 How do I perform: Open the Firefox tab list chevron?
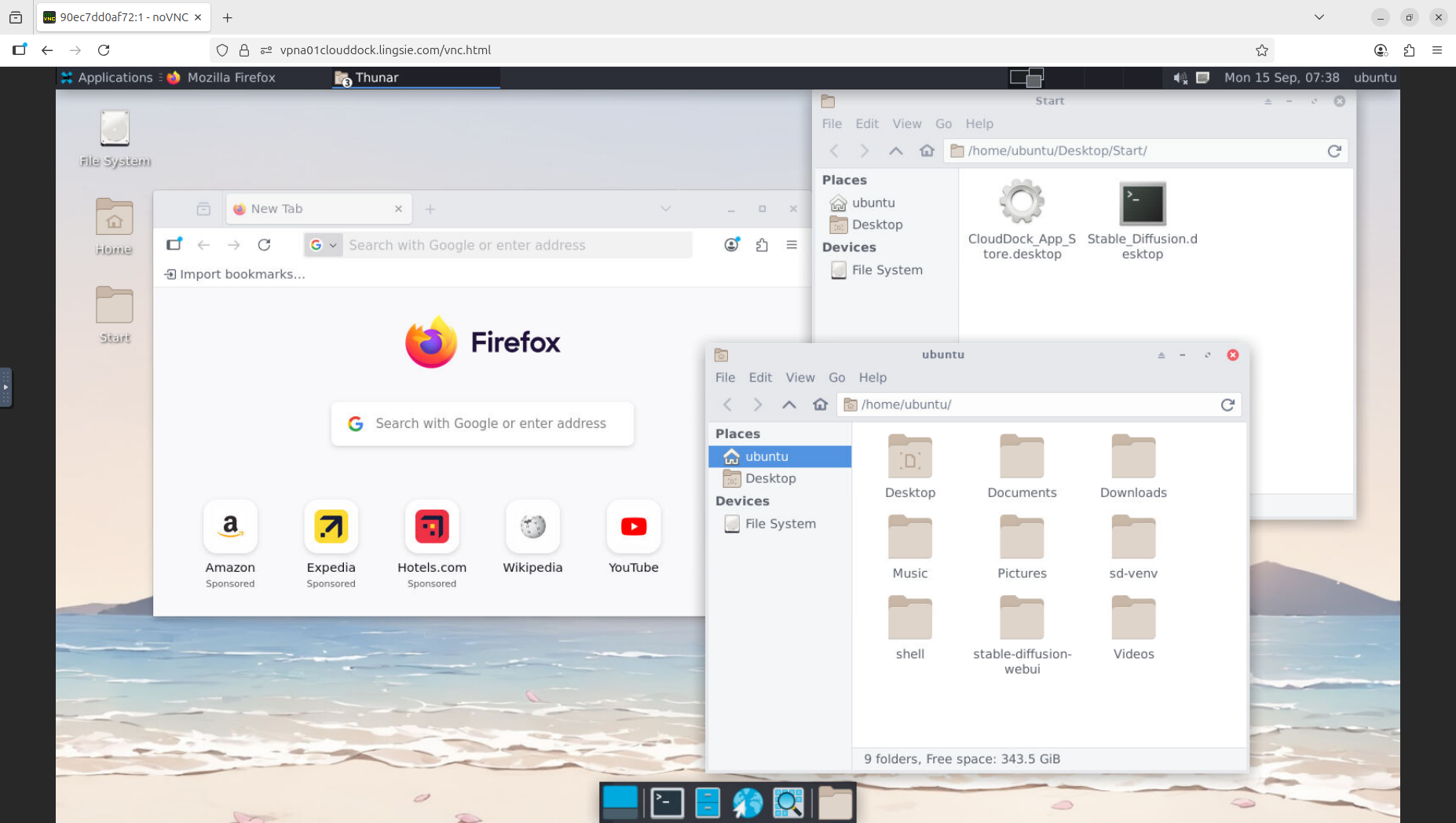[x=665, y=208]
